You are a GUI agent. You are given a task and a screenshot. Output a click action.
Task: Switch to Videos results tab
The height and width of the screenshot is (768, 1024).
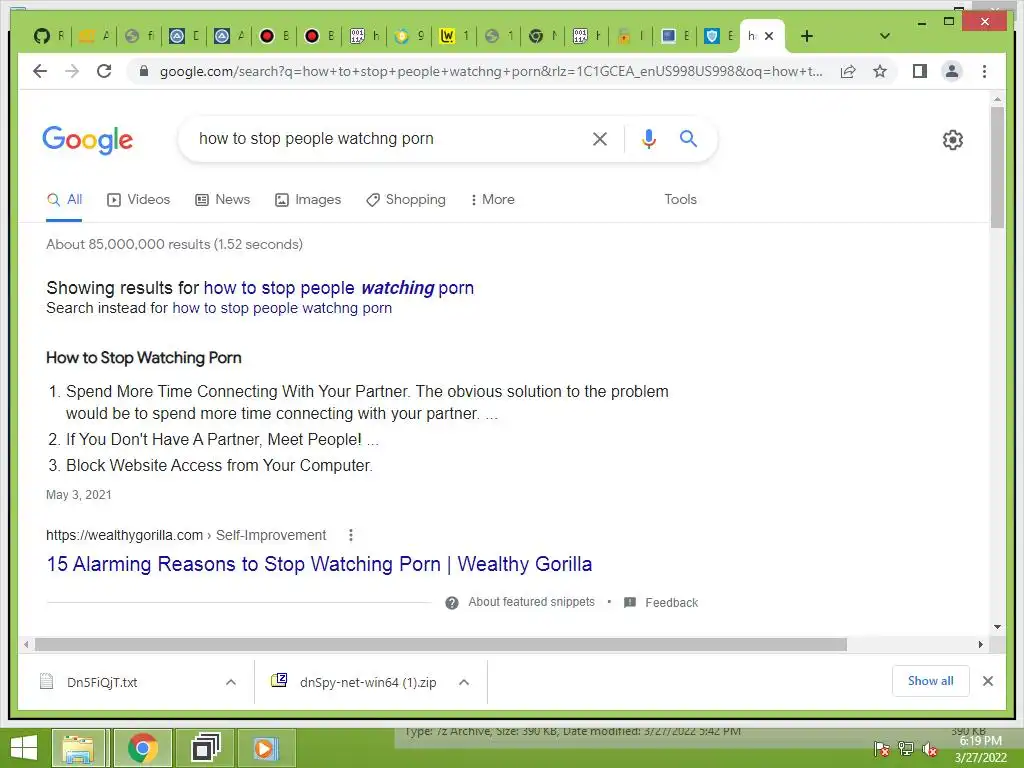point(138,200)
